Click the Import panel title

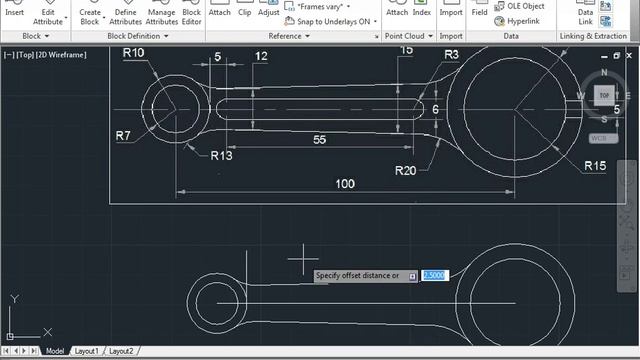451,36
